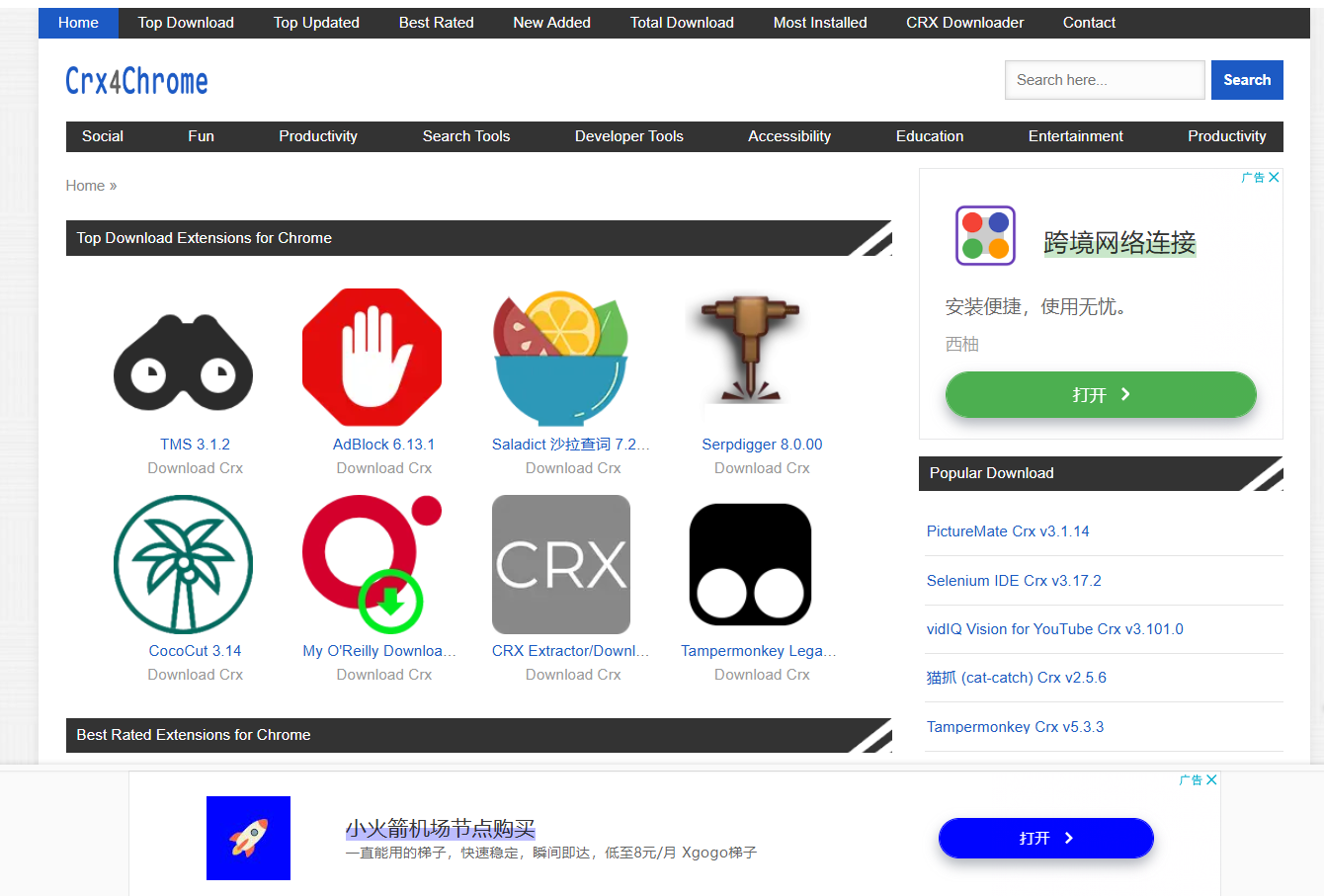
Task: Open the Serpdigger 8.0.00 title link
Action: click(x=762, y=445)
